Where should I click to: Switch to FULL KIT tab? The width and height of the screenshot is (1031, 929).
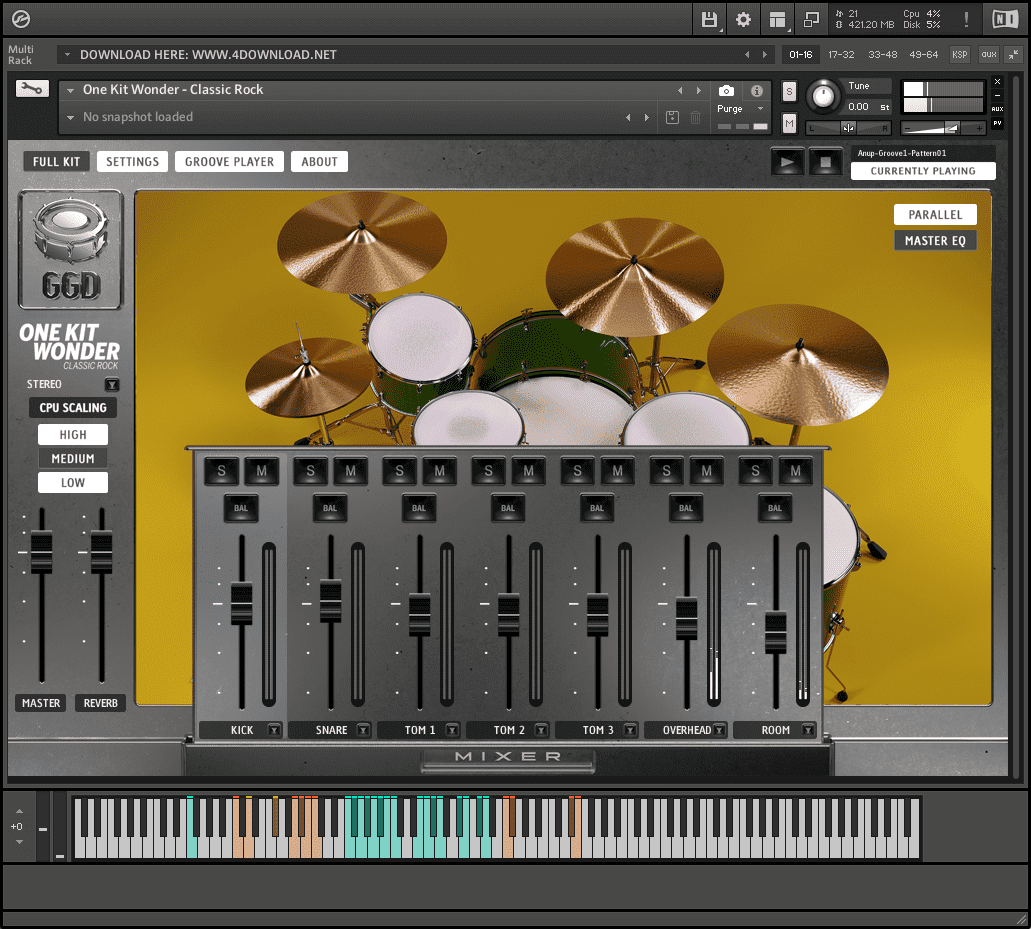[x=57, y=162]
